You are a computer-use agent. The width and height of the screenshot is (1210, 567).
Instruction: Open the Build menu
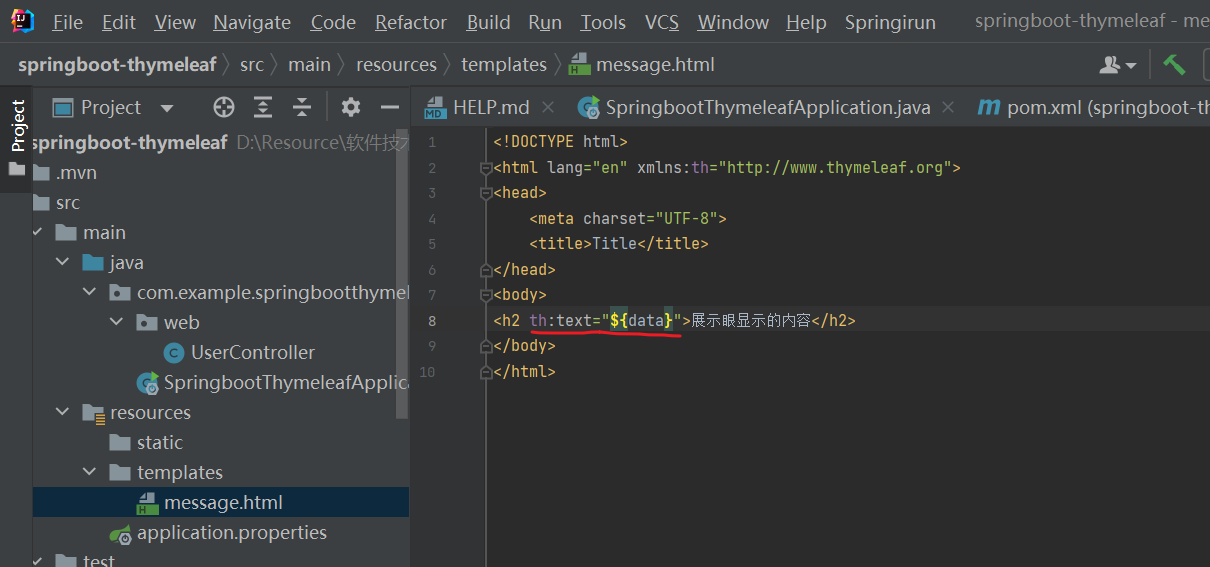point(488,22)
